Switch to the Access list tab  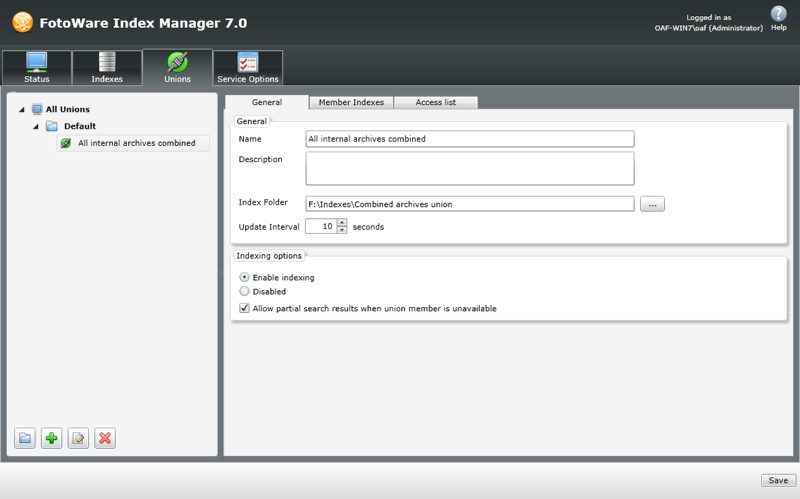point(436,103)
